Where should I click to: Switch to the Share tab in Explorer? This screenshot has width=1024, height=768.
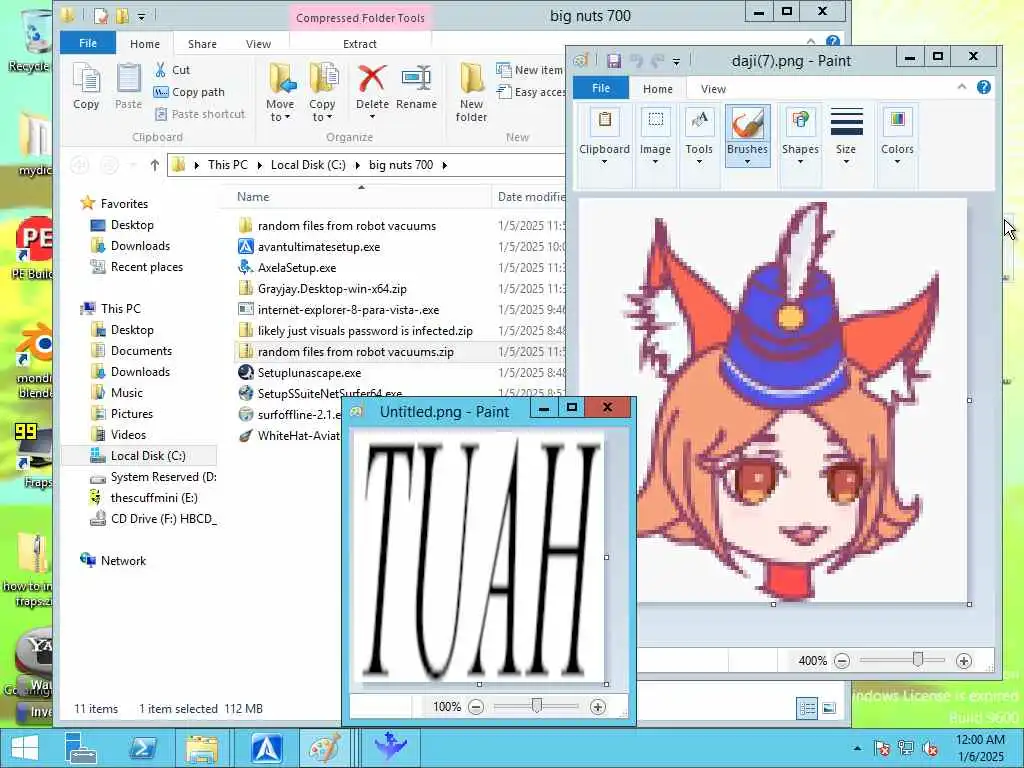202,44
